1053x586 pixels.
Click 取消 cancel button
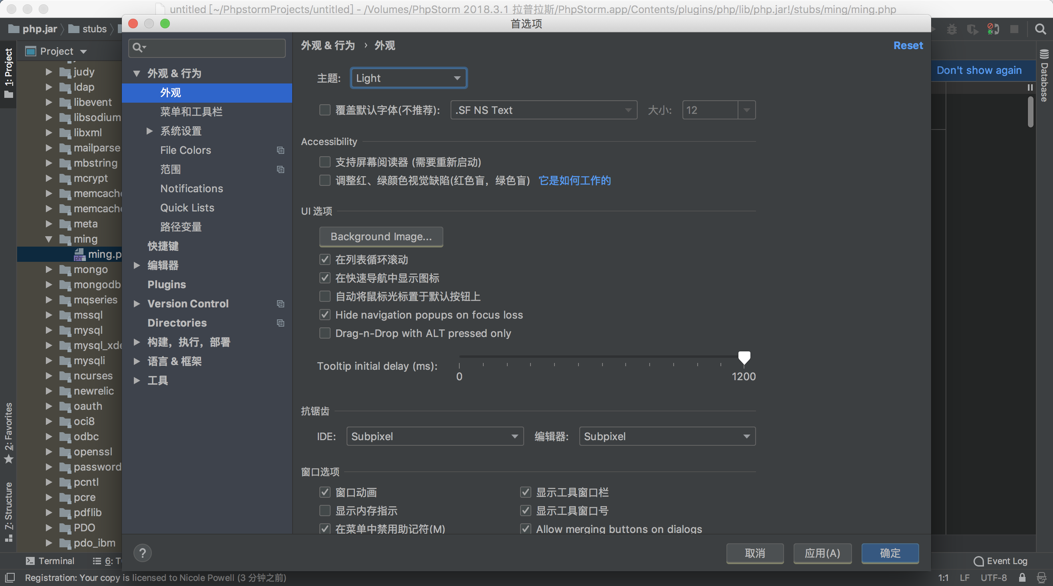click(755, 553)
